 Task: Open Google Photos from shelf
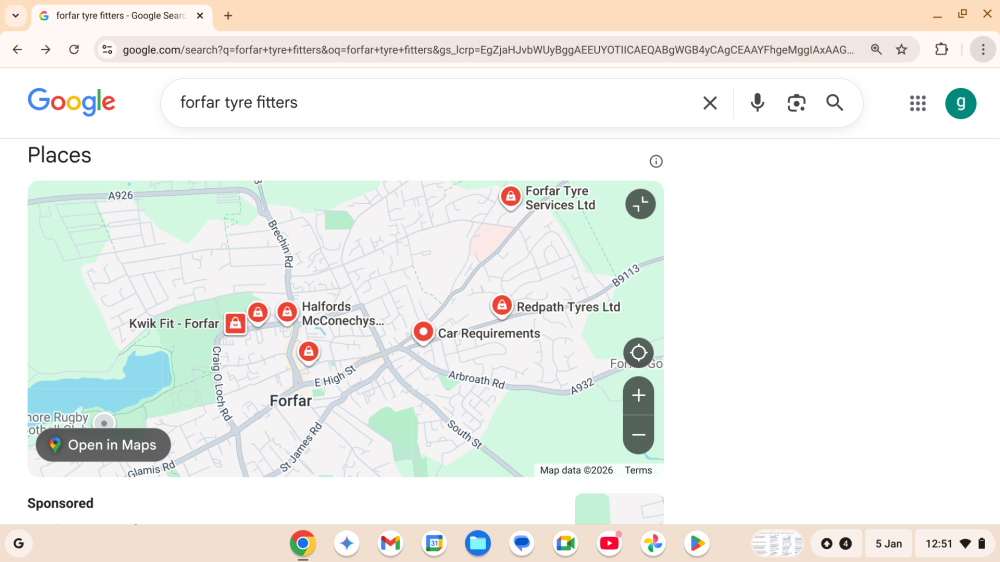click(x=653, y=544)
